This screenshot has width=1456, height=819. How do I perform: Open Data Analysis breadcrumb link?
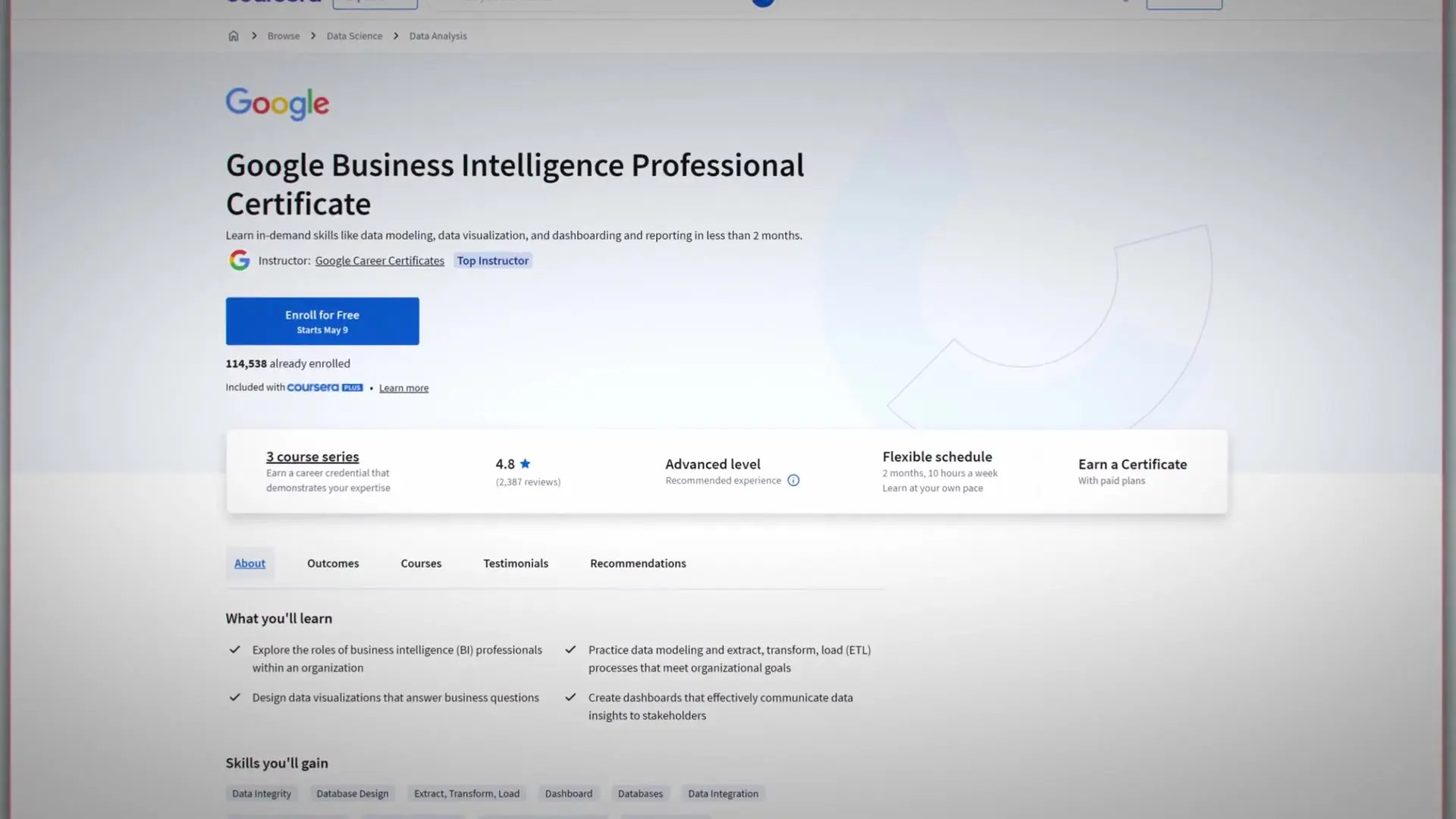(x=438, y=36)
